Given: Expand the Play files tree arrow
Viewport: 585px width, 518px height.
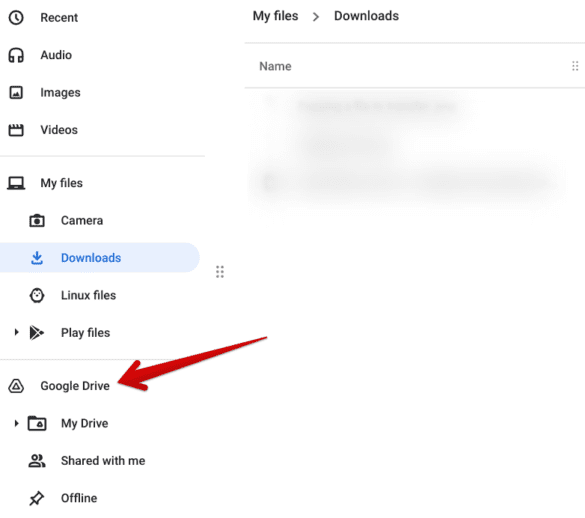Looking at the screenshot, I should [16, 332].
